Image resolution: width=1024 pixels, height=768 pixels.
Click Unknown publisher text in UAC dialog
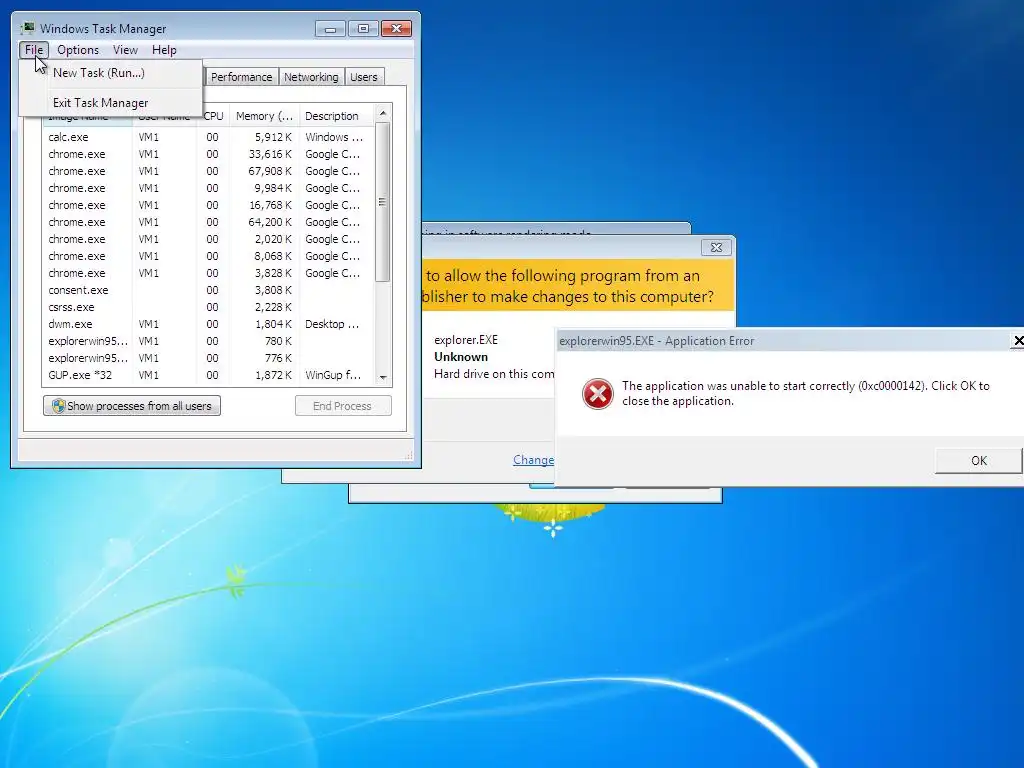point(460,357)
